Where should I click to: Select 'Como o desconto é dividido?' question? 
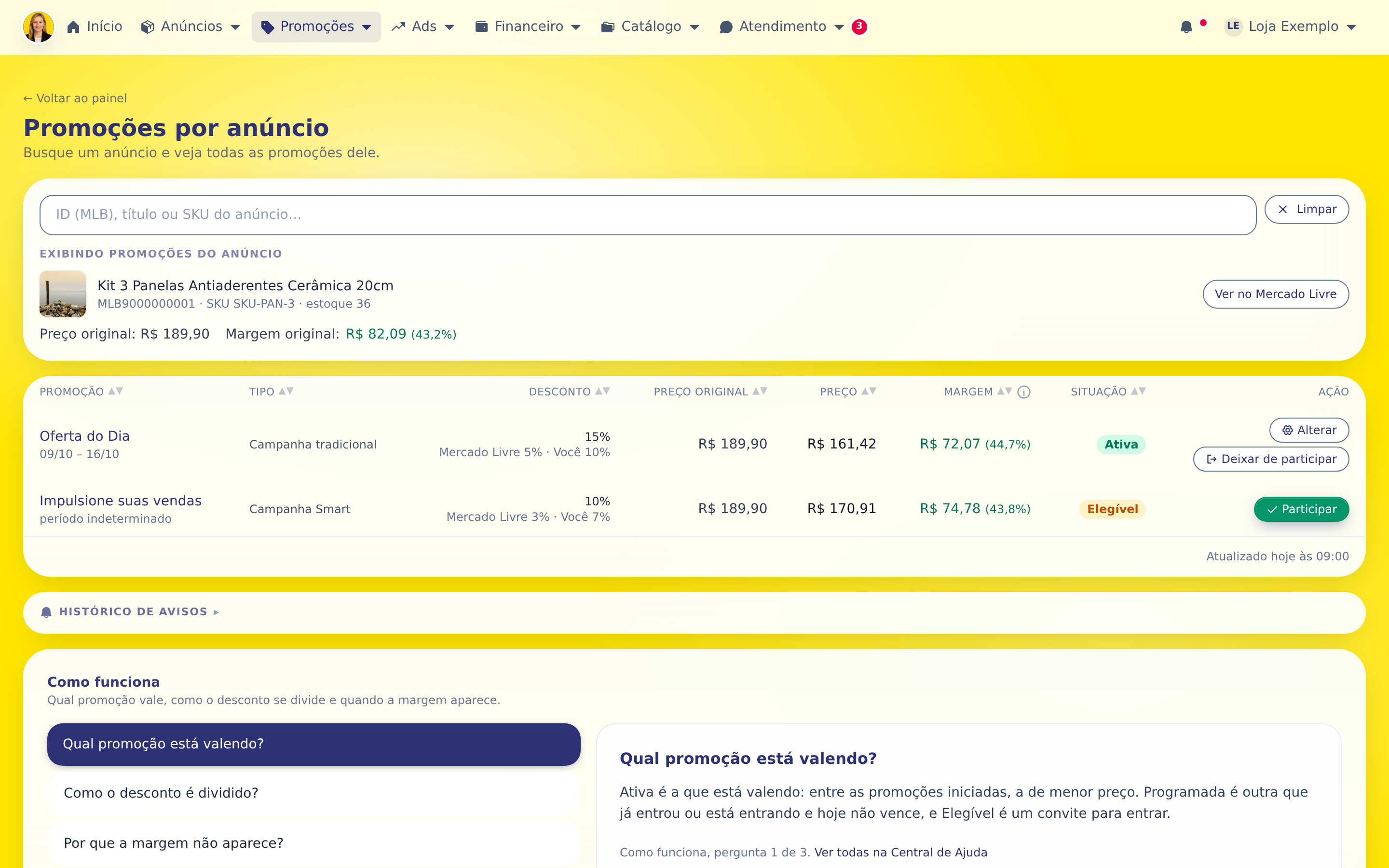coord(313,793)
